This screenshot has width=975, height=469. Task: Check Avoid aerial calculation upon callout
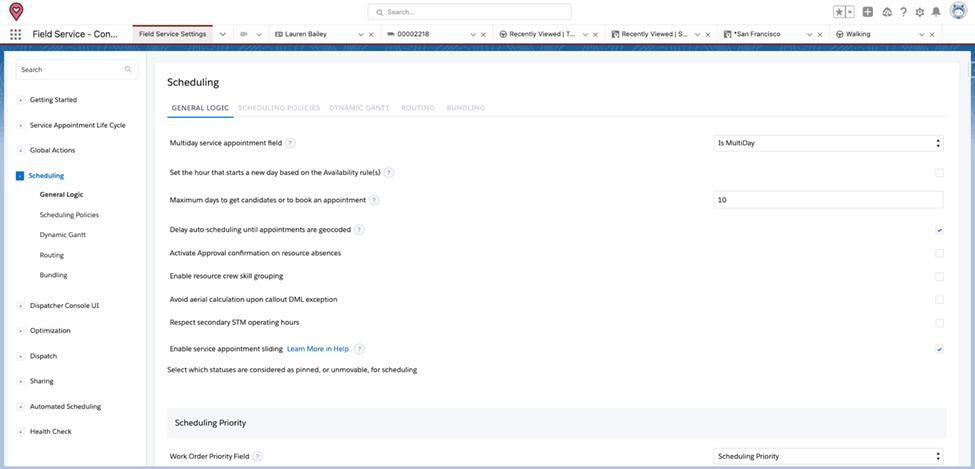point(940,300)
